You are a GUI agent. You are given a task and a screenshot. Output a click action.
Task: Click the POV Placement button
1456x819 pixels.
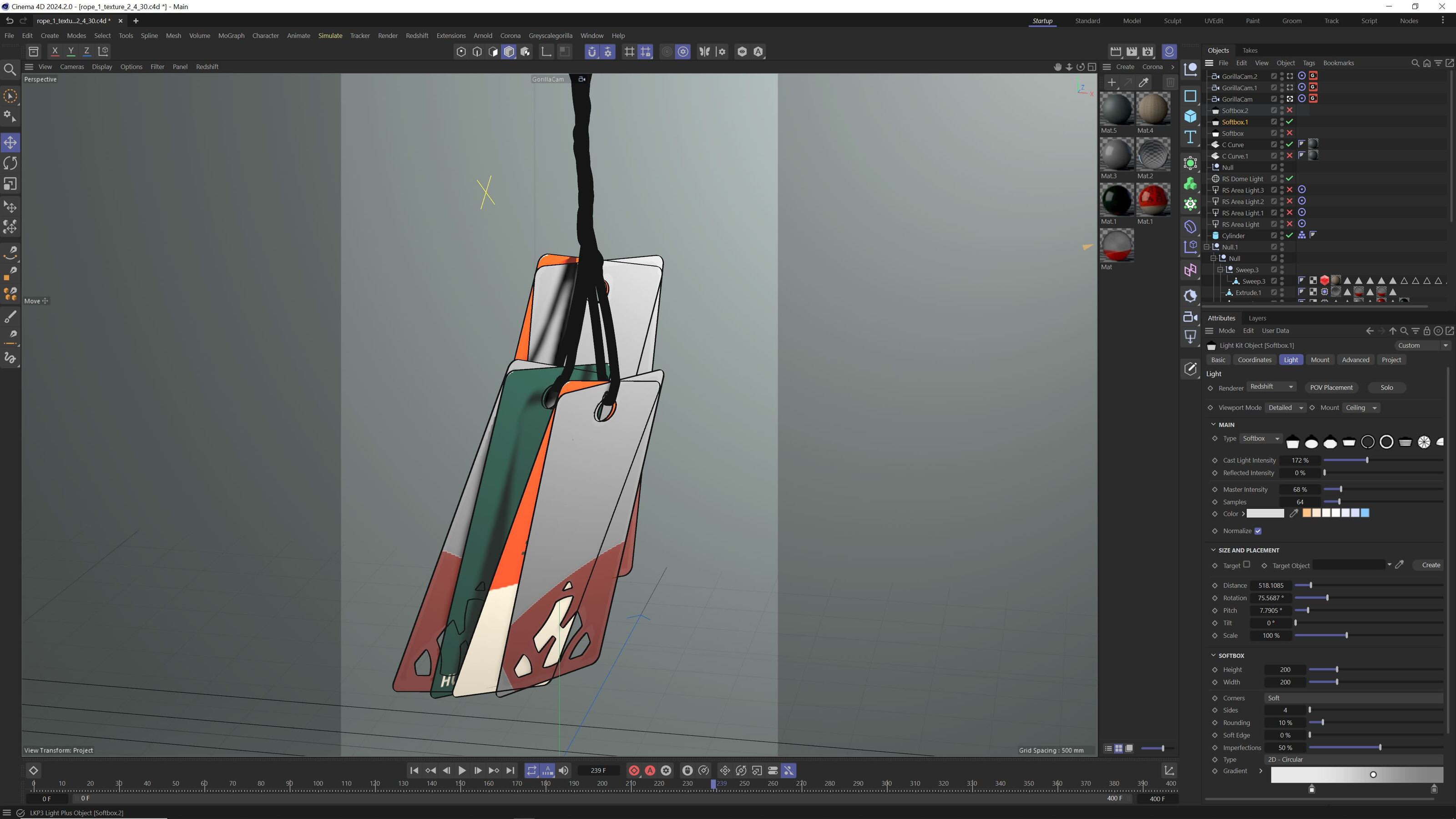[x=1331, y=387]
